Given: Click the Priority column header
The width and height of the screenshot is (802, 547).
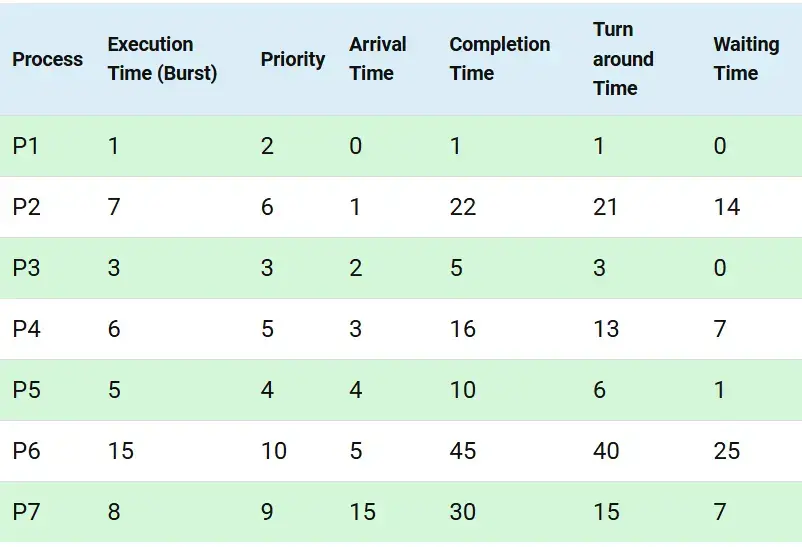Looking at the screenshot, I should coord(293,59).
